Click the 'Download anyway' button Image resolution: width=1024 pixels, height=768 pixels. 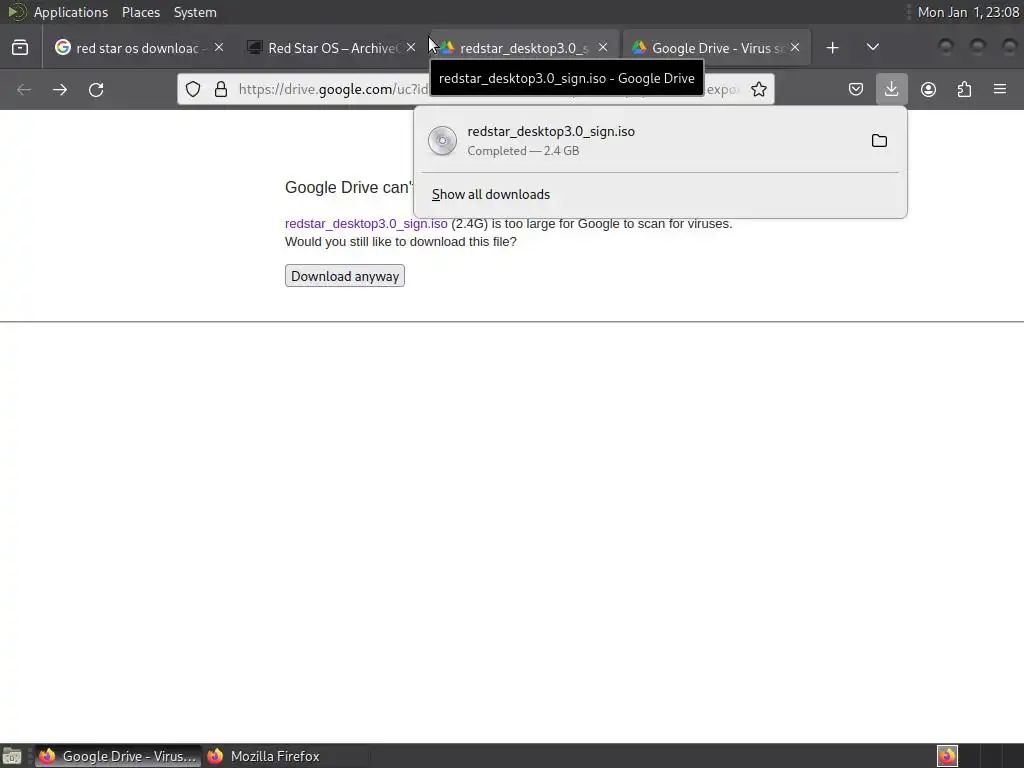(x=345, y=276)
